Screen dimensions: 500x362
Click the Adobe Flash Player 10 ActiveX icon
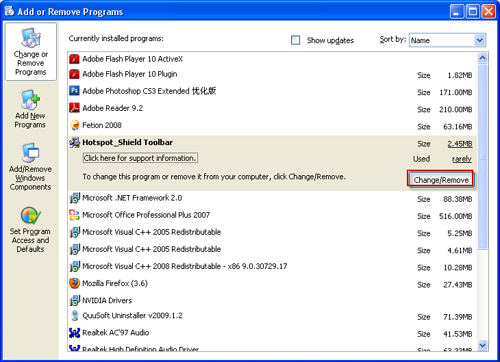click(74, 59)
